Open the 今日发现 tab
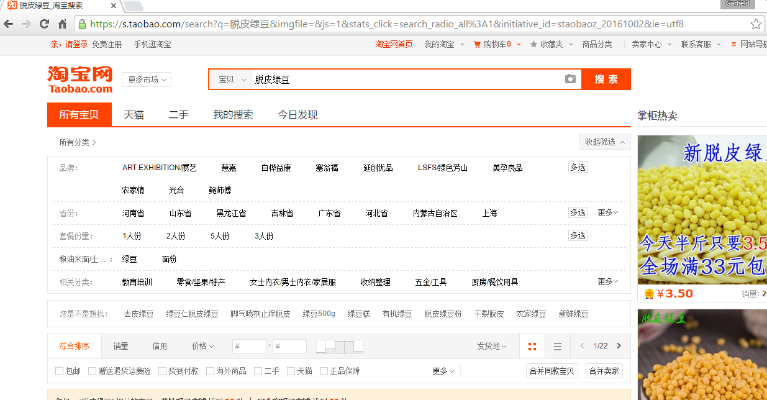Screen dimensions: 767x400 pyautogui.click(x=297, y=115)
